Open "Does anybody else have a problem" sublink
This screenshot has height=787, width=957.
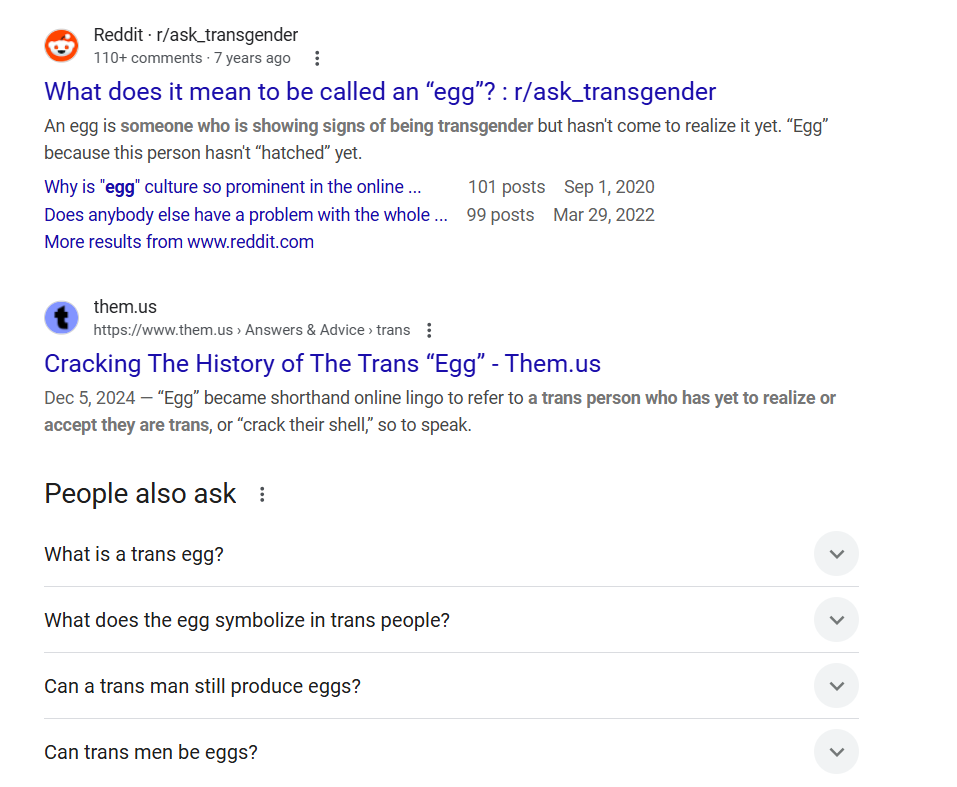click(x=246, y=215)
